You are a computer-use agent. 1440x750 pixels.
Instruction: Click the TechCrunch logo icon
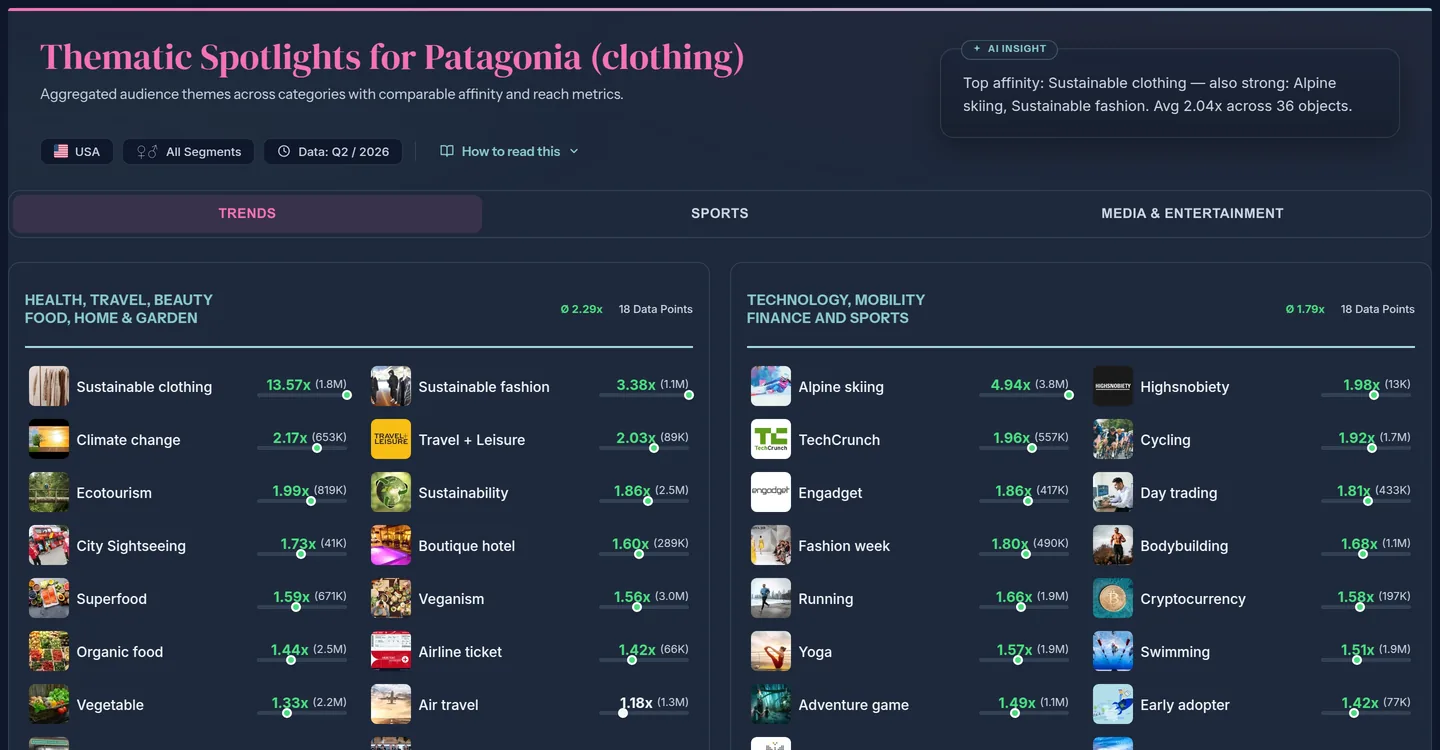pos(771,439)
